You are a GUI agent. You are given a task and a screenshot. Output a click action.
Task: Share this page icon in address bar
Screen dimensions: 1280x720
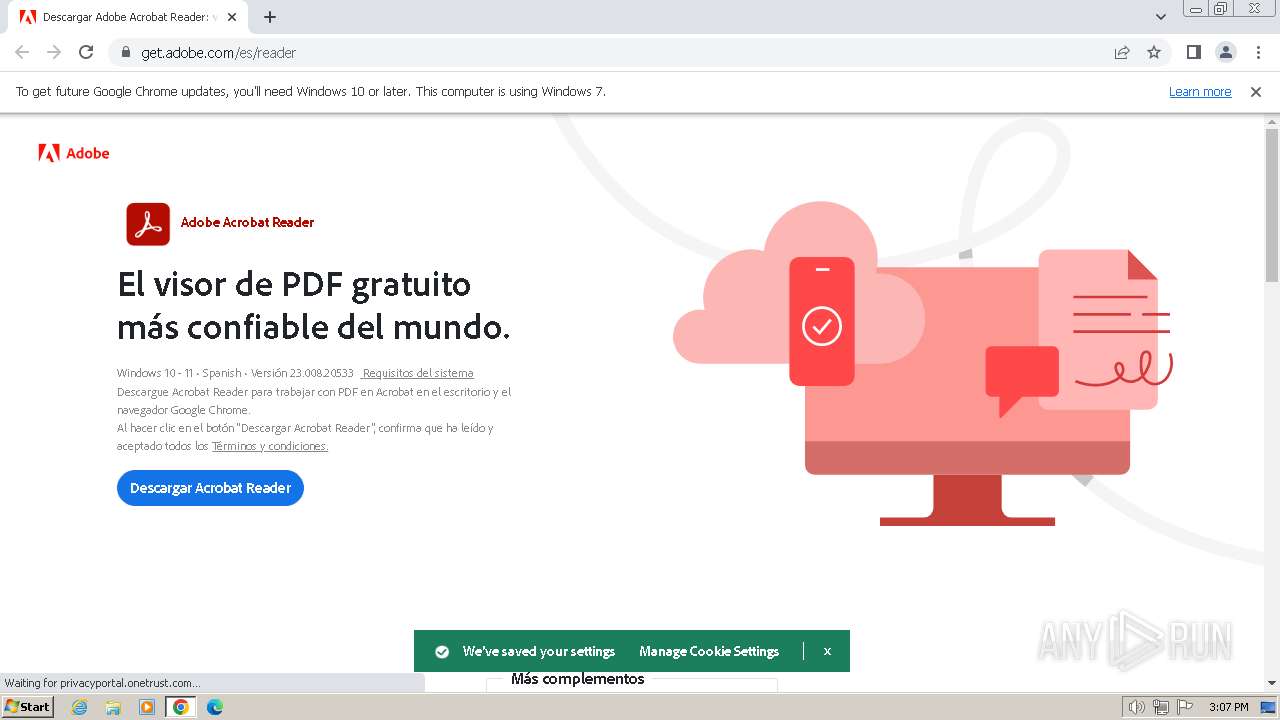pos(1122,52)
